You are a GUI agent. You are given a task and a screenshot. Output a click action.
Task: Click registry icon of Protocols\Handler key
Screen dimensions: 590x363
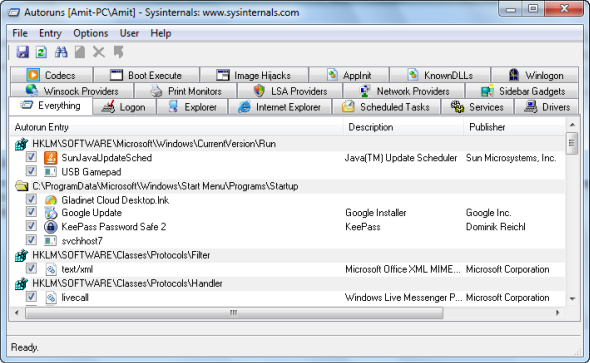[x=21, y=283]
